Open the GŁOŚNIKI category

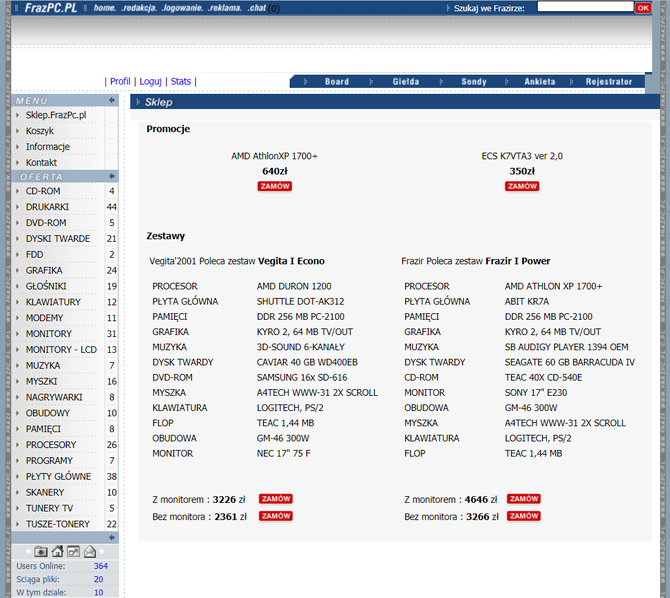46,286
